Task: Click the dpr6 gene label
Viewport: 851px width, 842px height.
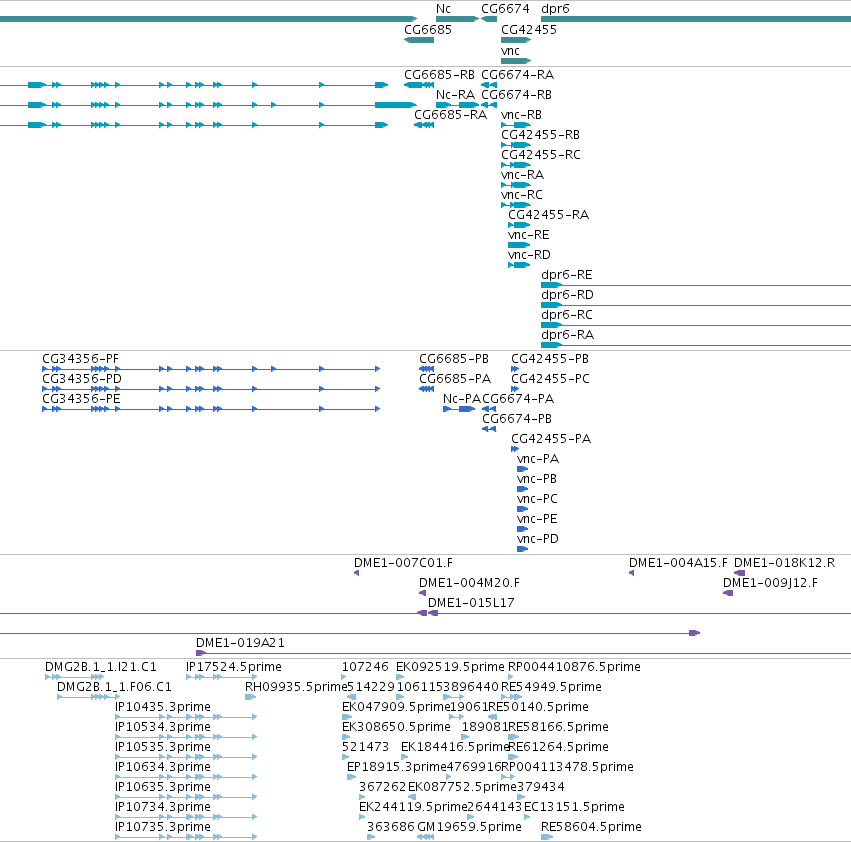Action: pyautogui.click(x=555, y=9)
